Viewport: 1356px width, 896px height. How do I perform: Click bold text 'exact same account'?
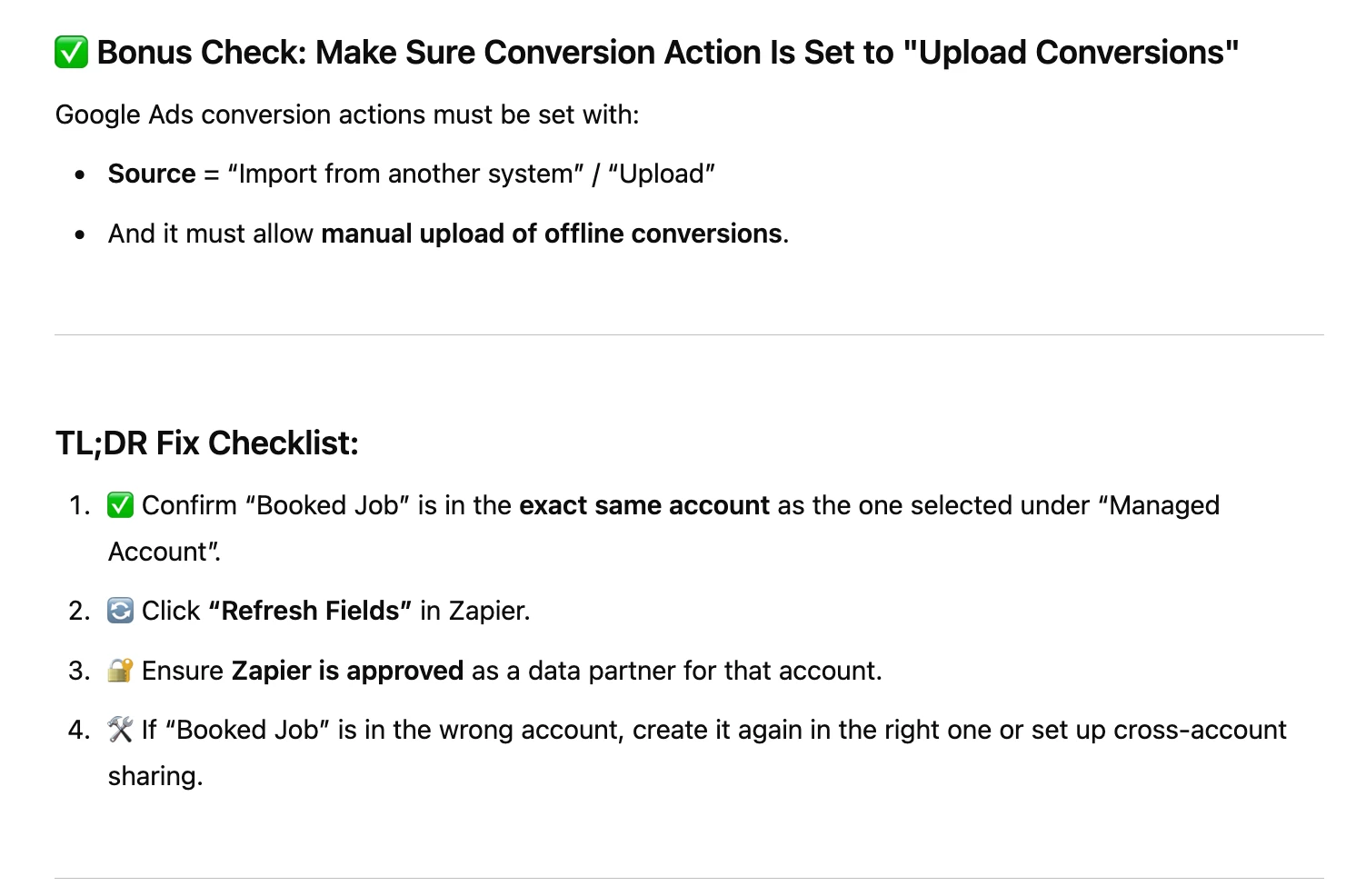coord(644,505)
